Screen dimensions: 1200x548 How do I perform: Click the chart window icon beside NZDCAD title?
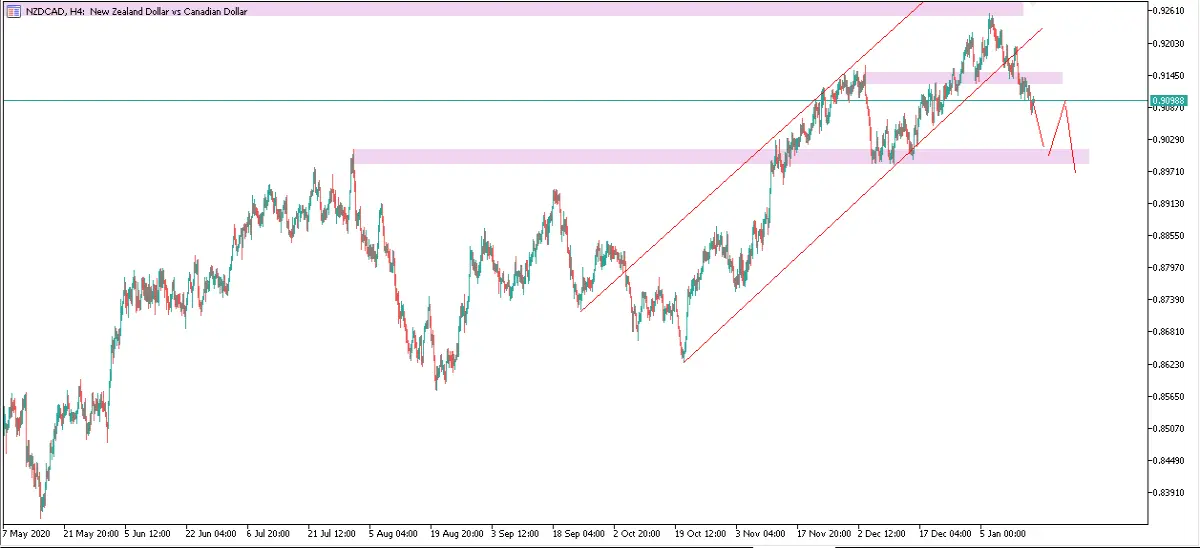pyautogui.click(x=13, y=11)
